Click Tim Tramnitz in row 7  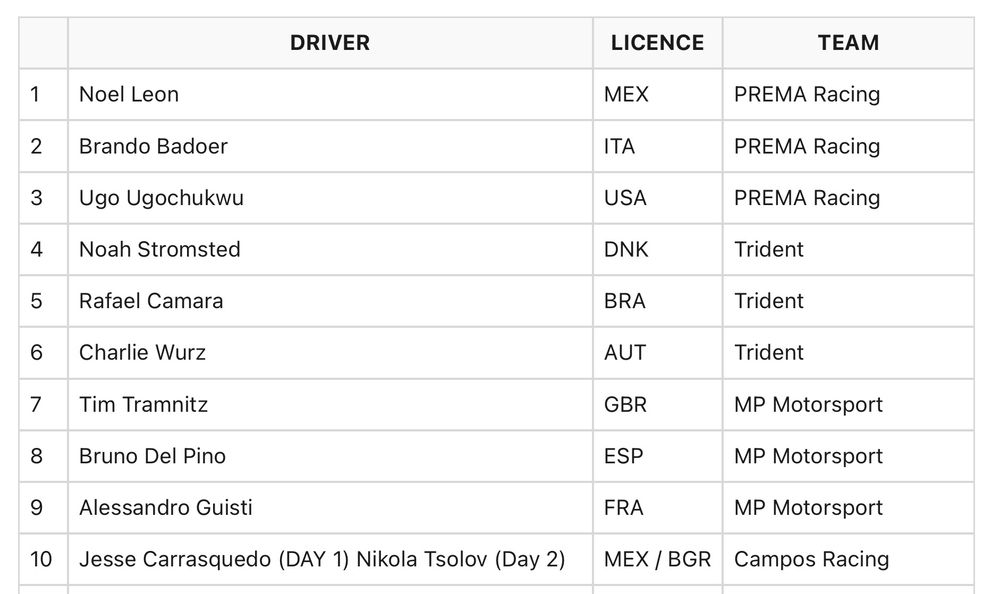(143, 404)
